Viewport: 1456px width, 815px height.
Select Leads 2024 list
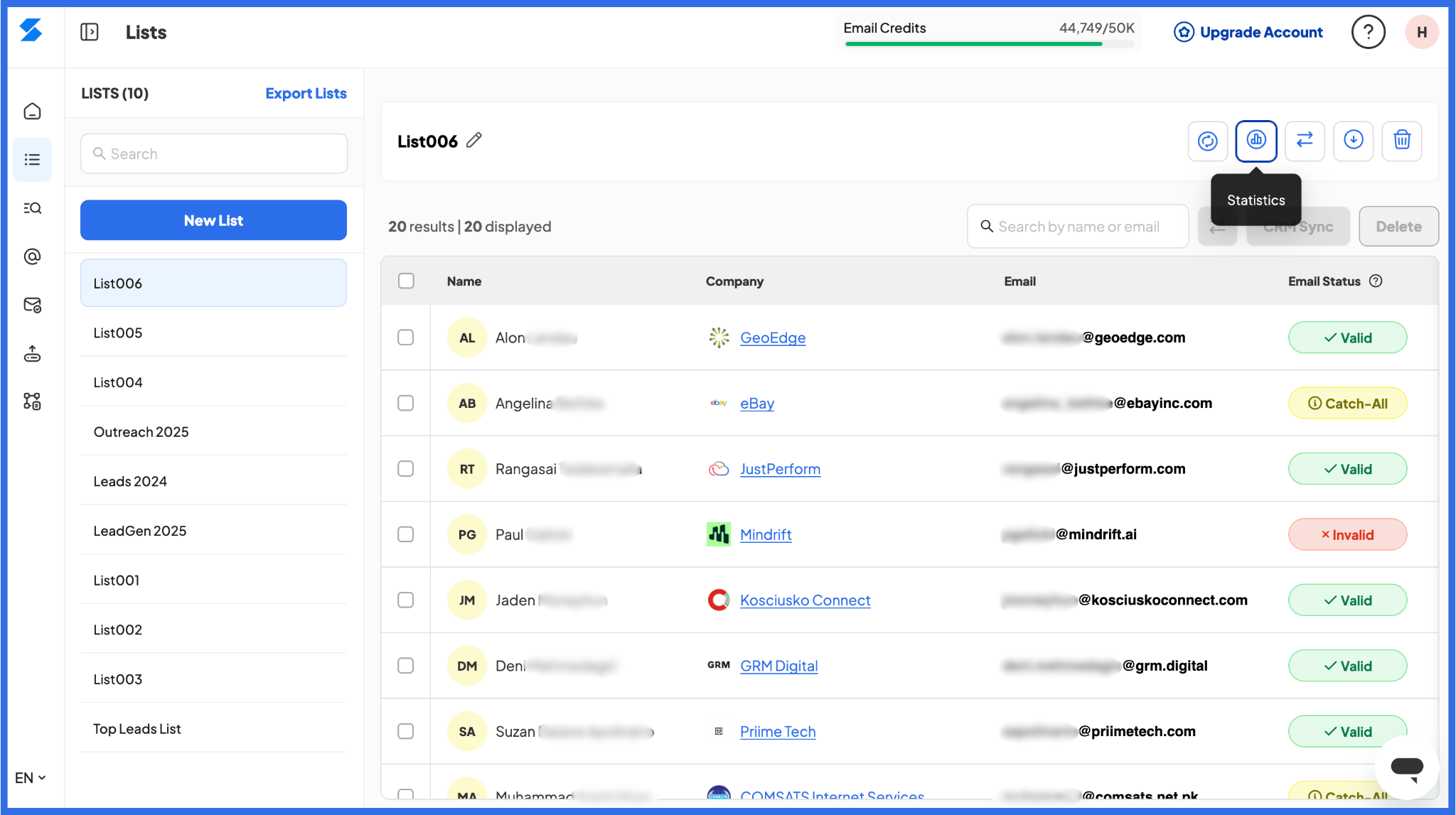[x=213, y=481]
